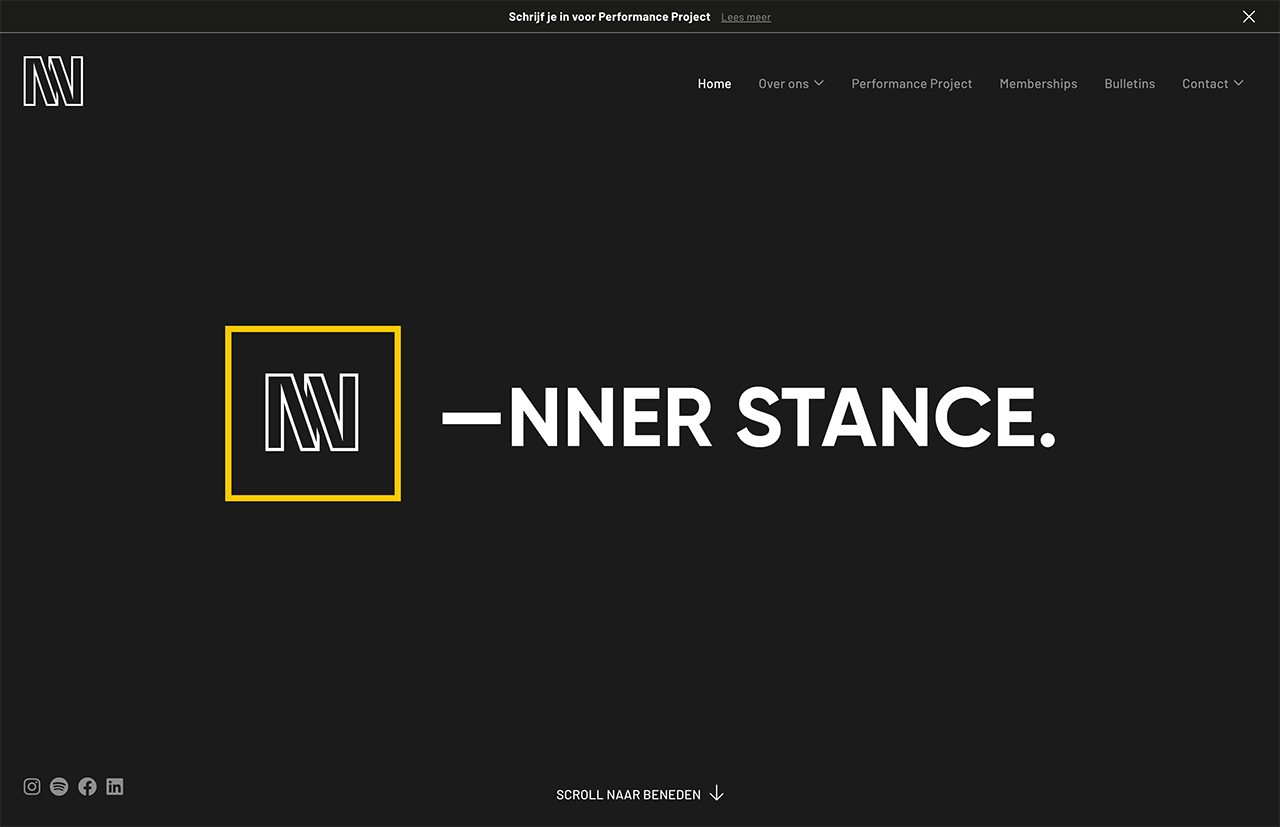Navigate to Memberships
This screenshot has height=827, width=1280.
pyautogui.click(x=1038, y=84)
